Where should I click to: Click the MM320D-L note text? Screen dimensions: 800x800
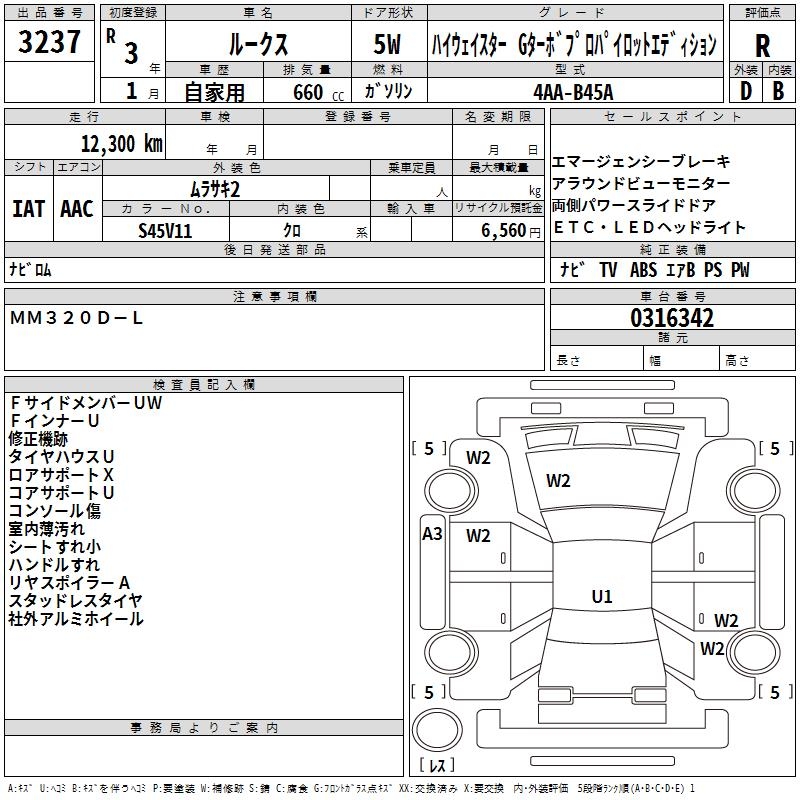point(77,317)
